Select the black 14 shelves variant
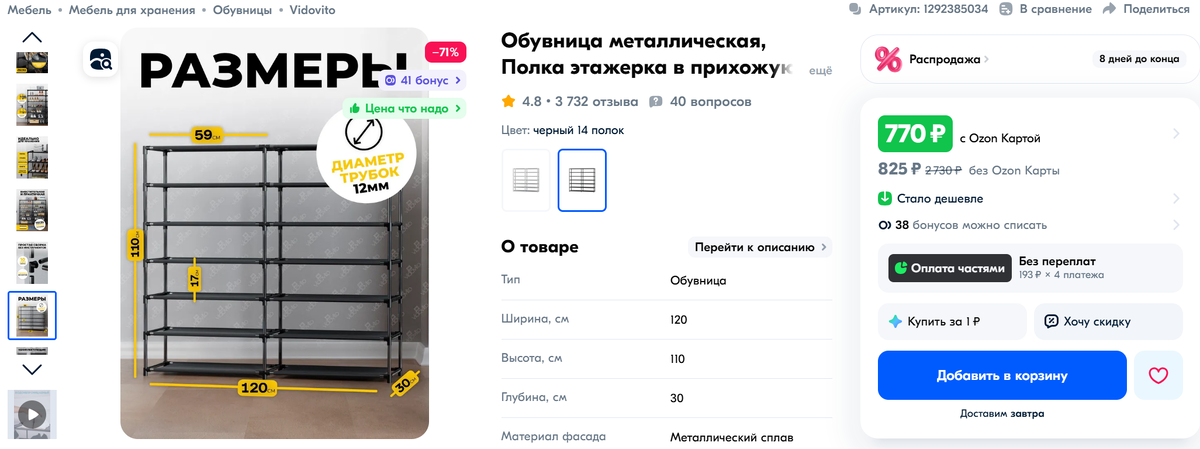This screenshot has width=1200, height=449. 582,180
